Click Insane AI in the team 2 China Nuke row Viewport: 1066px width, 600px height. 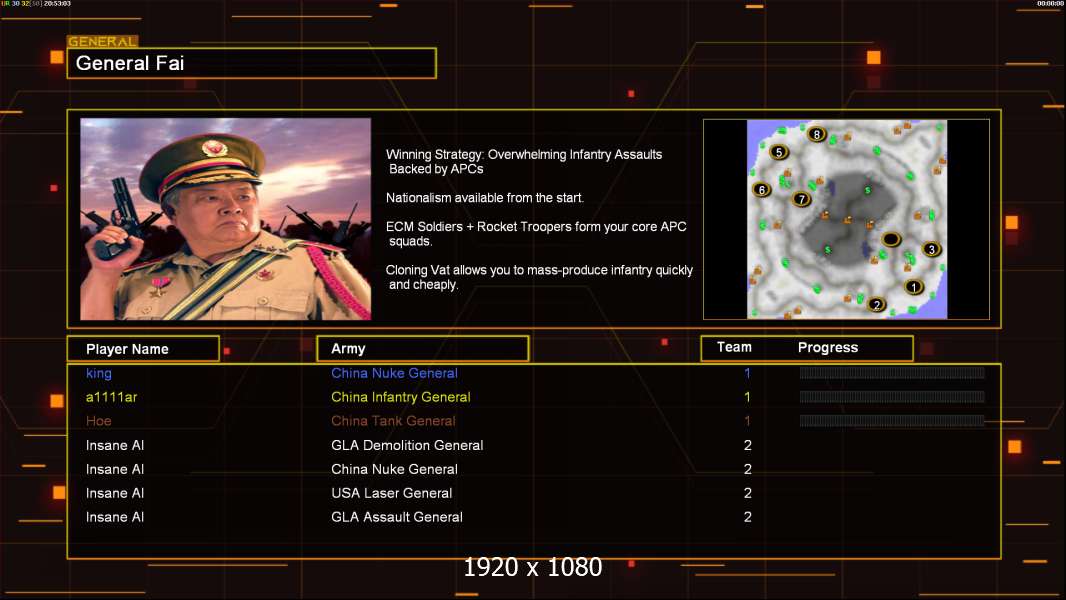point(115,469)
